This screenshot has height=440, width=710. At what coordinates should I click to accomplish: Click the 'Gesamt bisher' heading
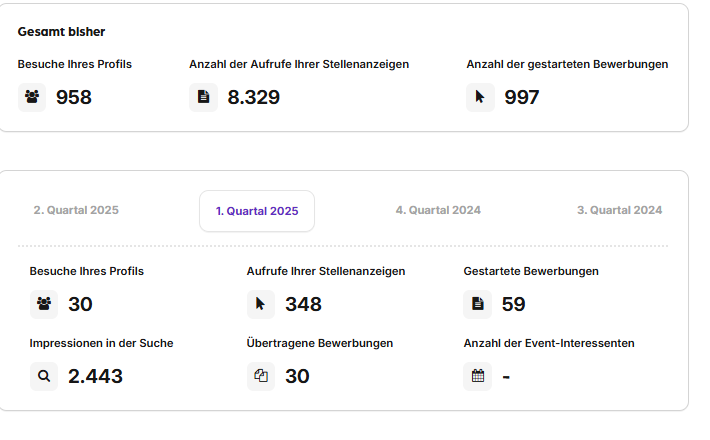coord(61,32)
